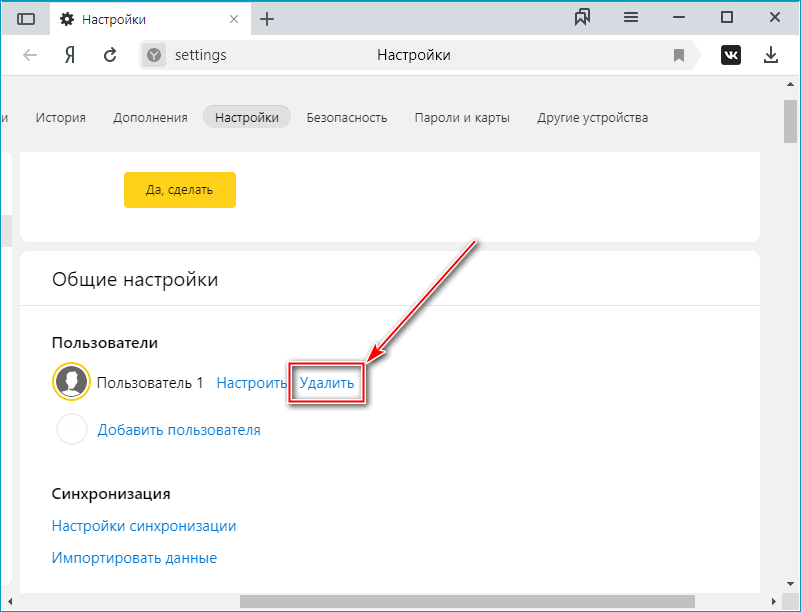Screen dimensions: 801x612
Task: Reload the page with refresh icon
Action: [110, 55]
